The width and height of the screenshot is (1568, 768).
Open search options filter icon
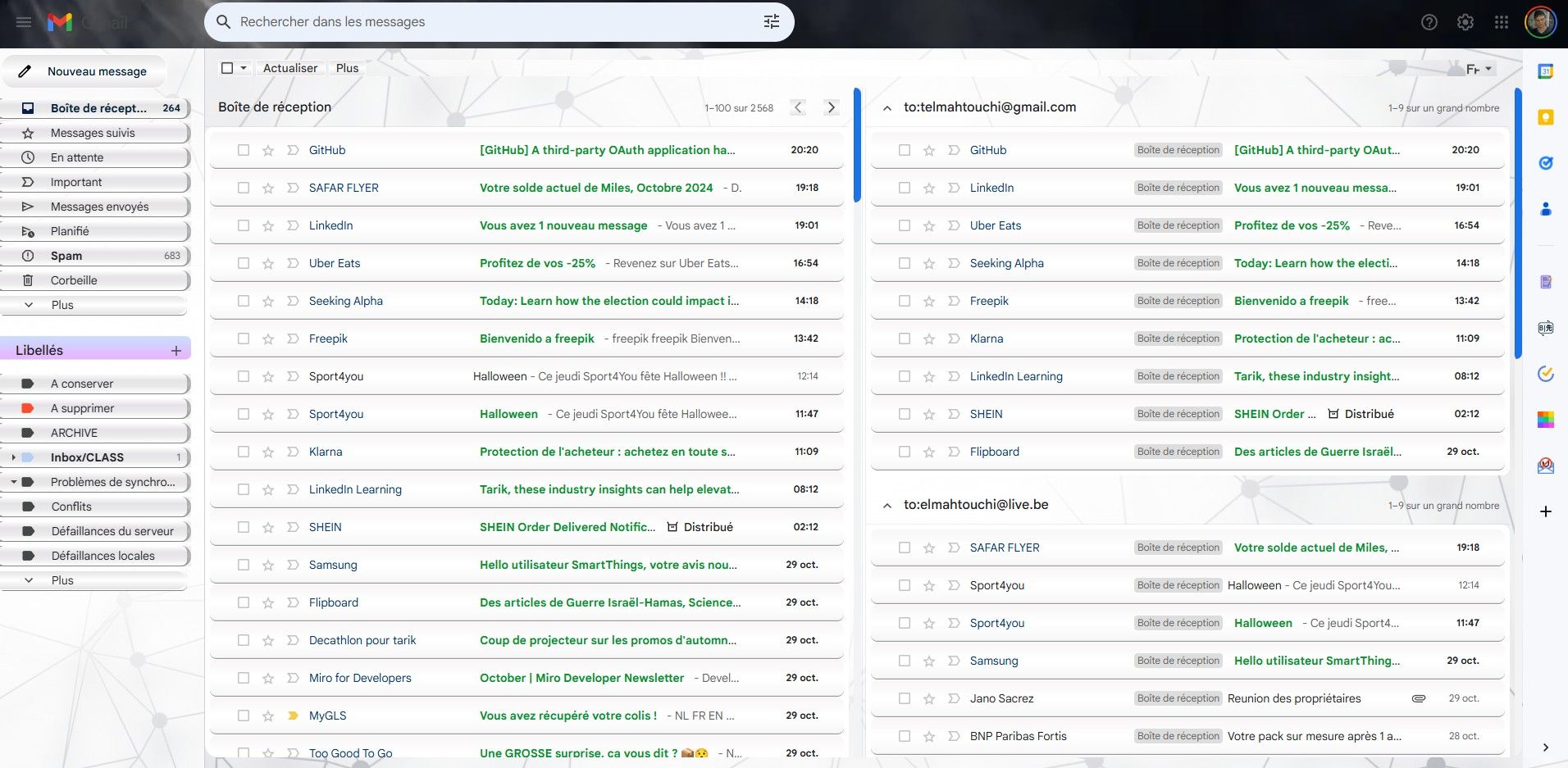771,22
